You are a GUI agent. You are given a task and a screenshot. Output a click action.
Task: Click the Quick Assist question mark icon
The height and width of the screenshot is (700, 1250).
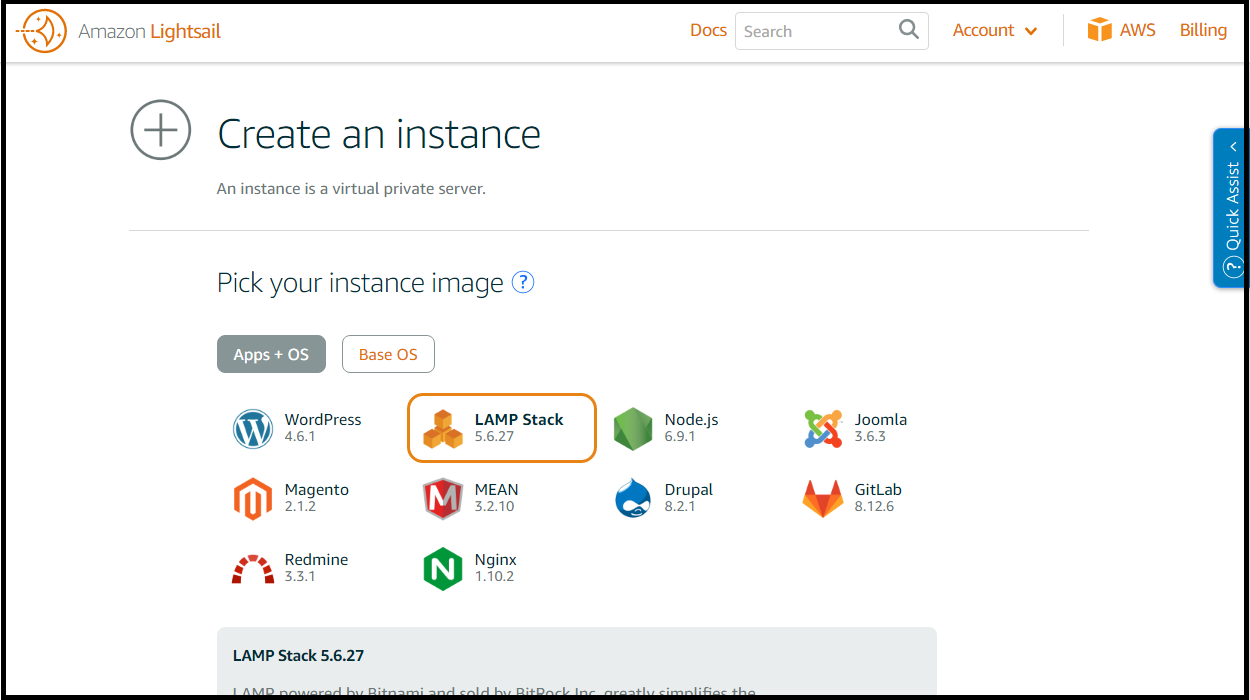tap(1232, 268)
